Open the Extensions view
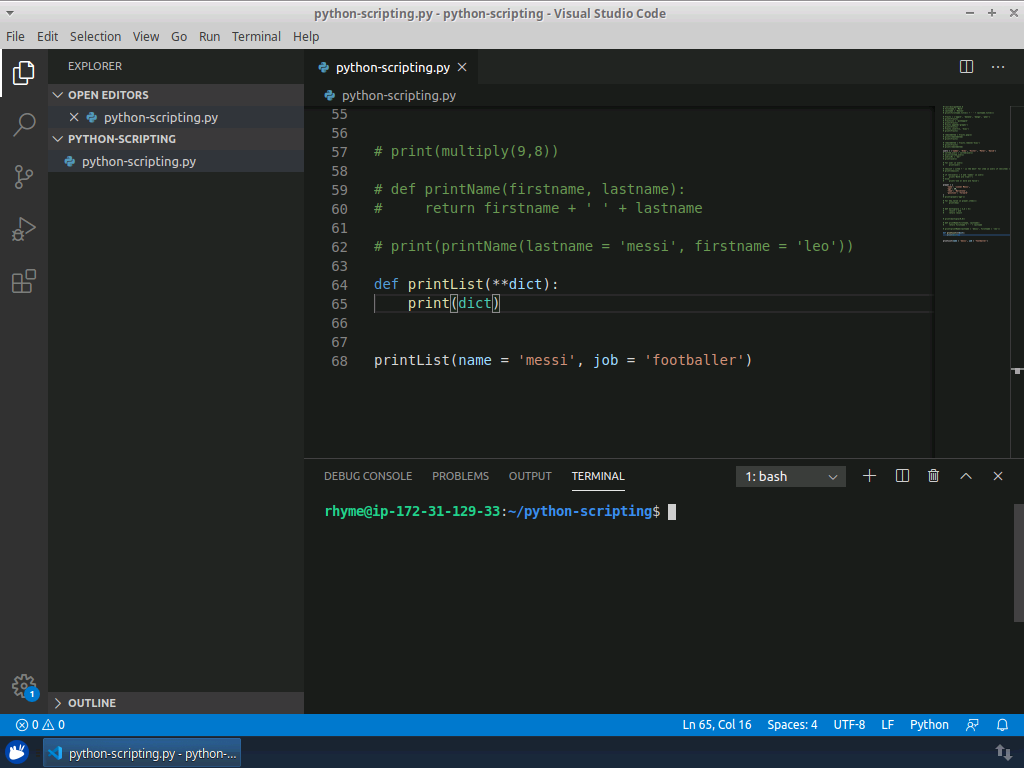The width and height of the screenshot is (1024, 768). click(x=24, y=282)
